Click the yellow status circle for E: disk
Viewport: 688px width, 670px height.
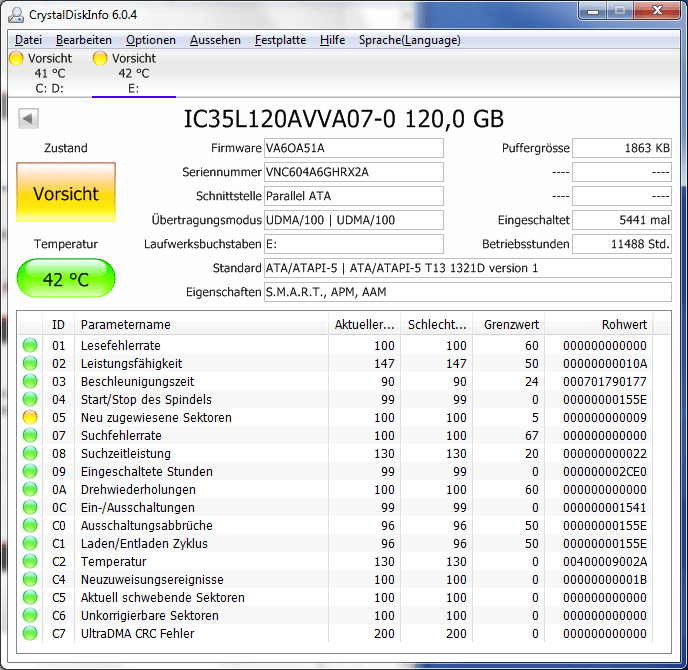point(100,58)
